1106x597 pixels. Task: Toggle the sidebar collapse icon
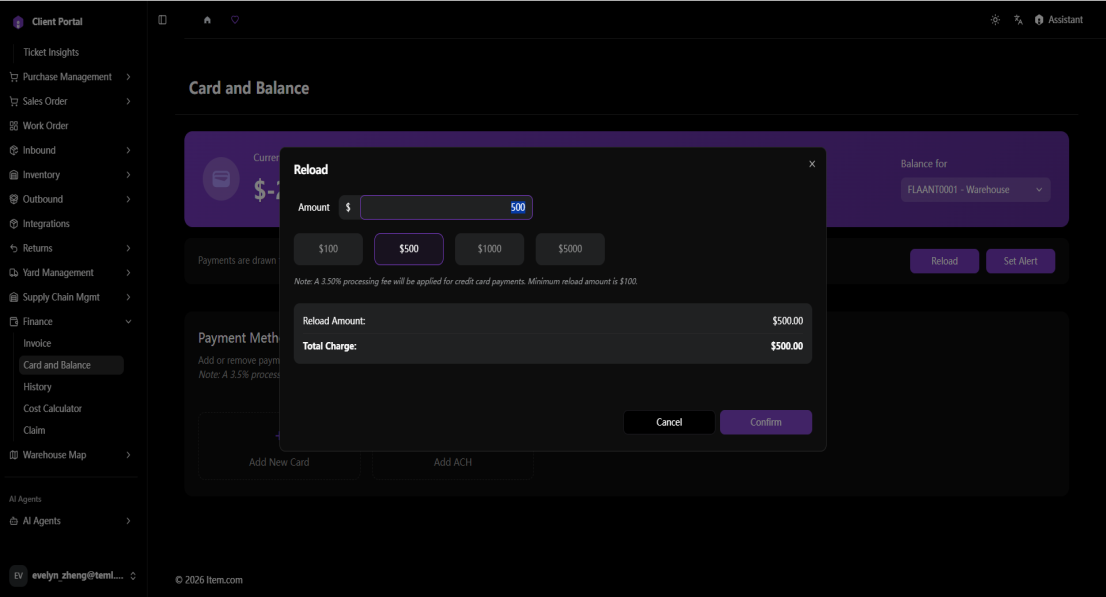coord(162,20)
